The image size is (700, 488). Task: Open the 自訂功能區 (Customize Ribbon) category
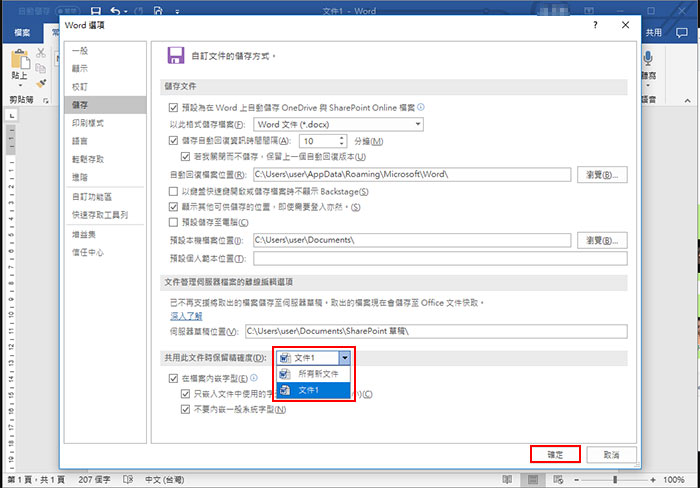105,197
